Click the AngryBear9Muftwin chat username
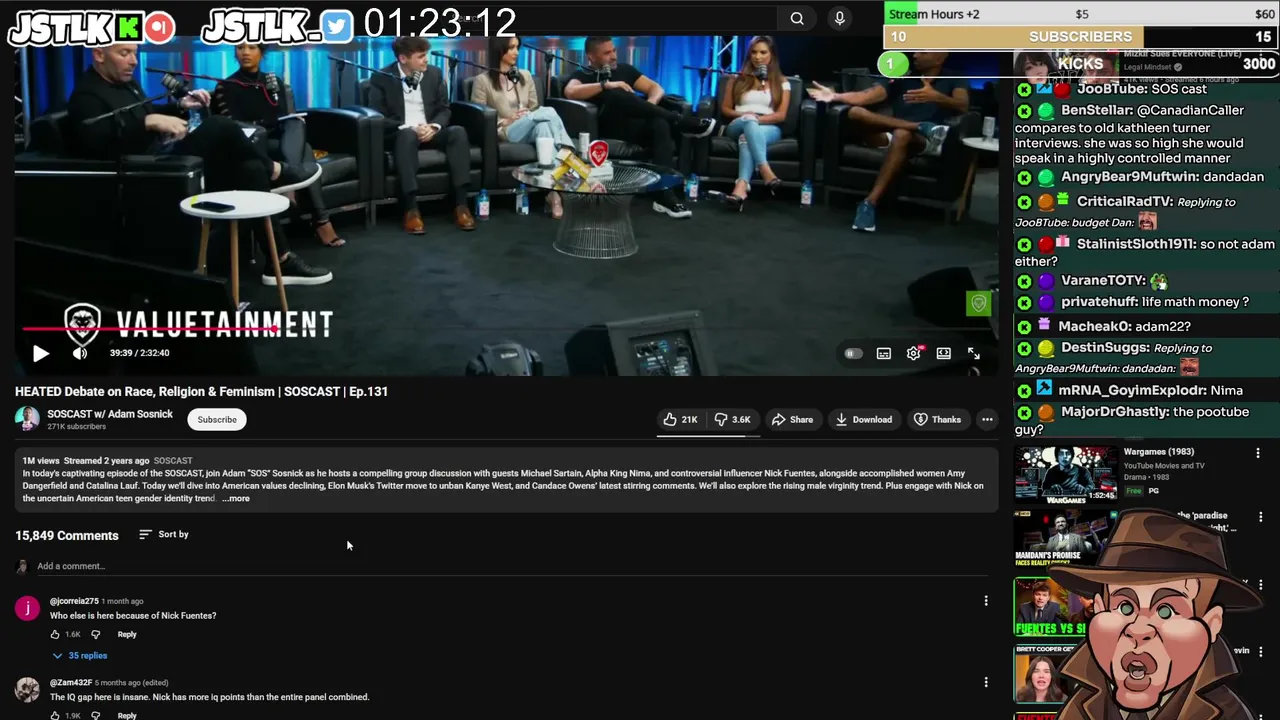Viewport: 1280px width, 720px height. coord(1130,177)
